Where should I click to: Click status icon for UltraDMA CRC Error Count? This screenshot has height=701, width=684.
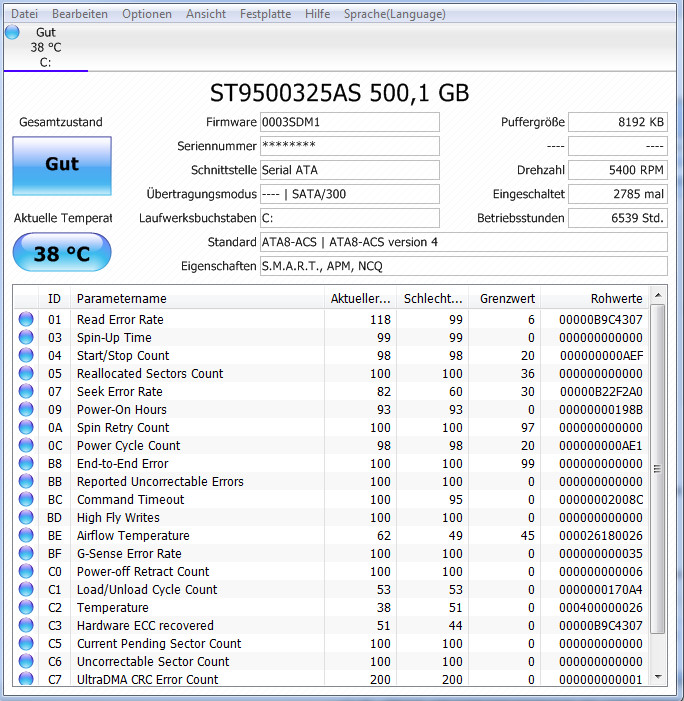pyautogui.click(x=26, y=678)
